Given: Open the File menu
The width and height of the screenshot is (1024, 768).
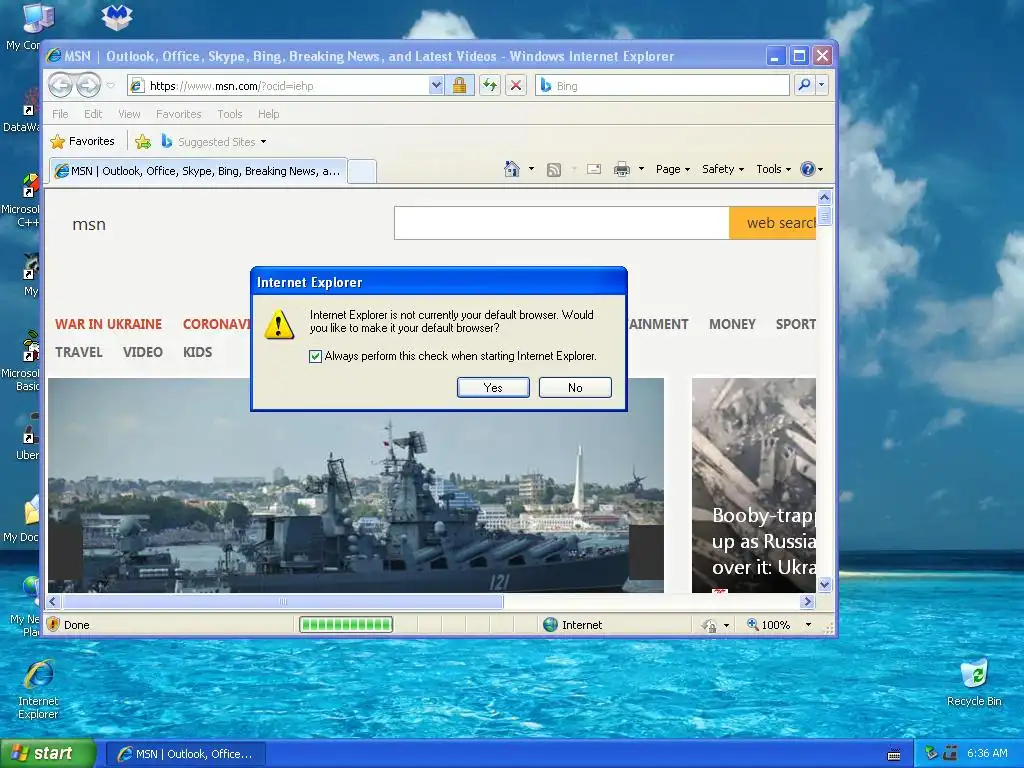Looking at the screenshot, I should 60,114.
